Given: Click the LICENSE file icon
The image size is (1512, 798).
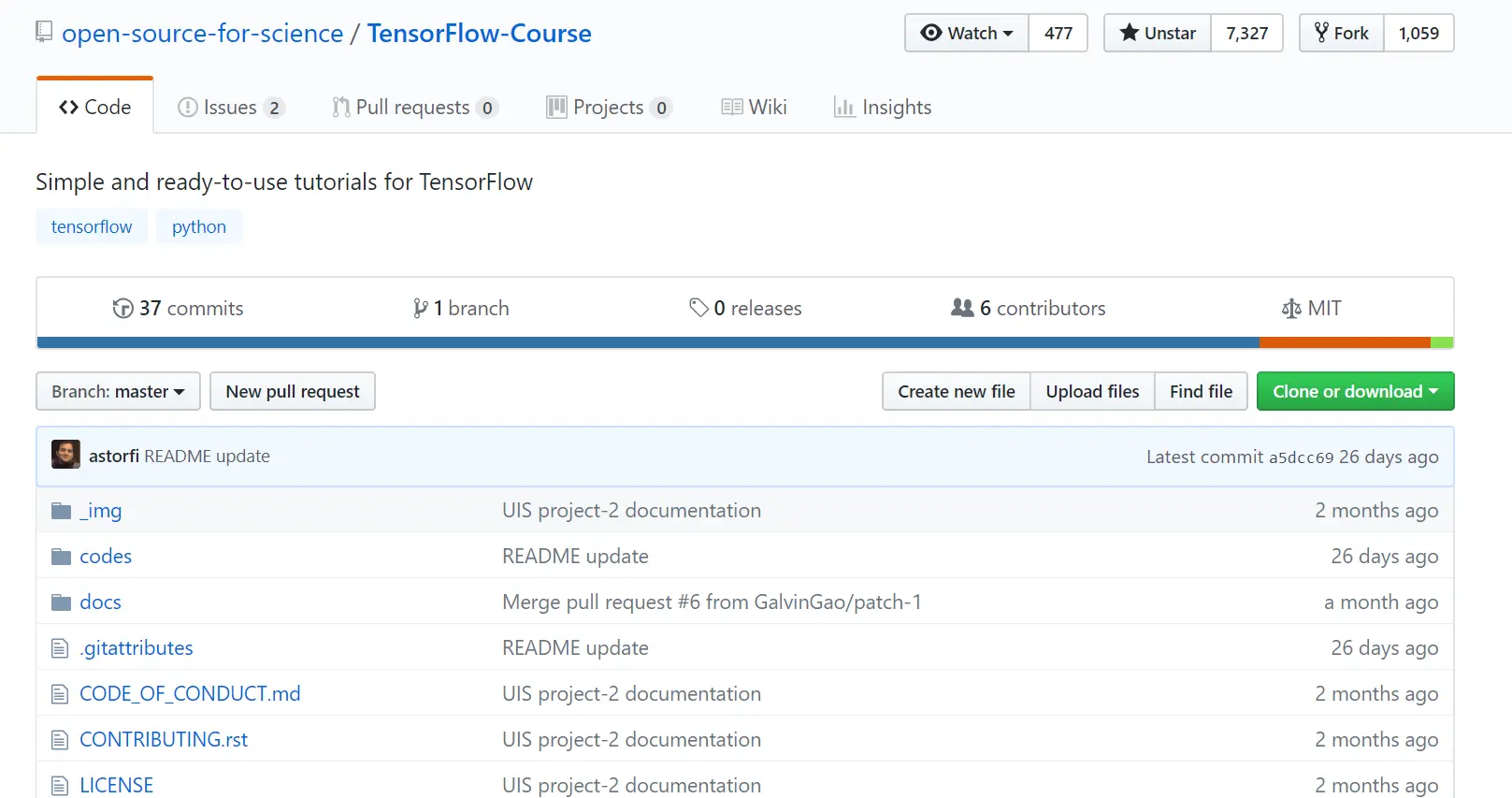Looking at the screenshot, I should coord(60,786).
